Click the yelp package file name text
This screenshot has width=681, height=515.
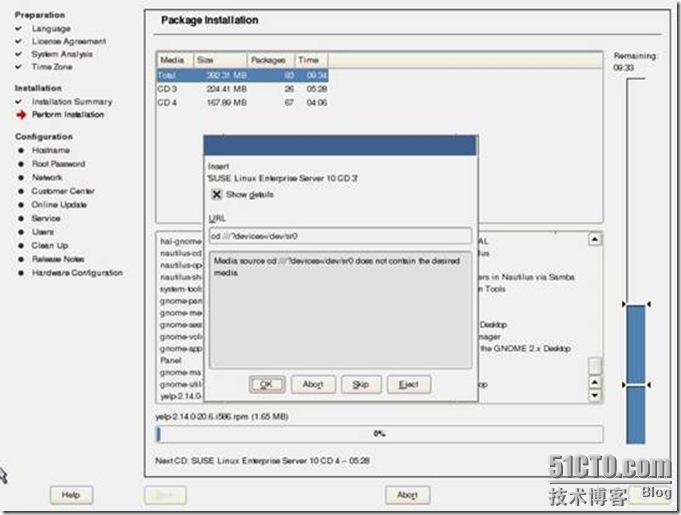pos(222,416)
